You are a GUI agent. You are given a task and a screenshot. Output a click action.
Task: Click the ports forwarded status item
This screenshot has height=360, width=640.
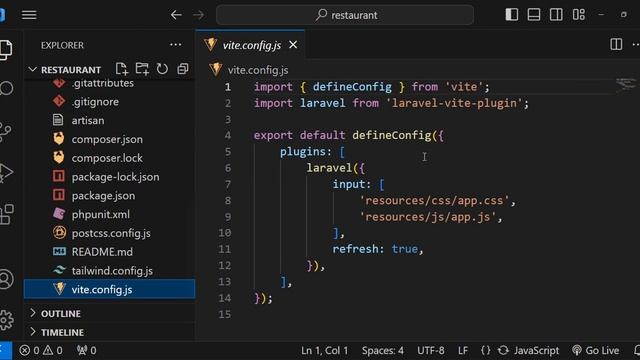(87, 351)
